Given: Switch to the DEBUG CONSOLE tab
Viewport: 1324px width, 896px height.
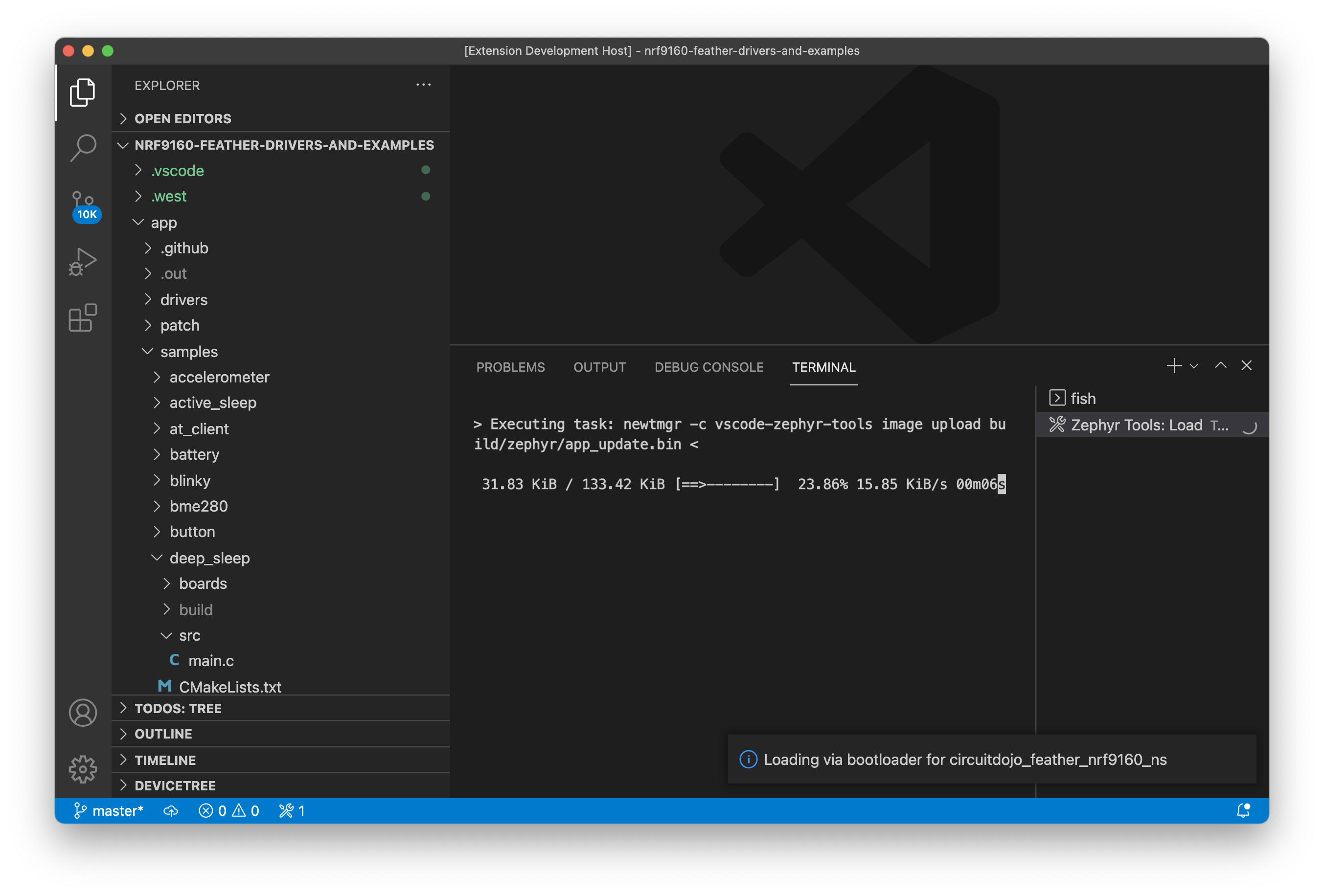Looking at the screenshot, I should click(x=708, y=367).
